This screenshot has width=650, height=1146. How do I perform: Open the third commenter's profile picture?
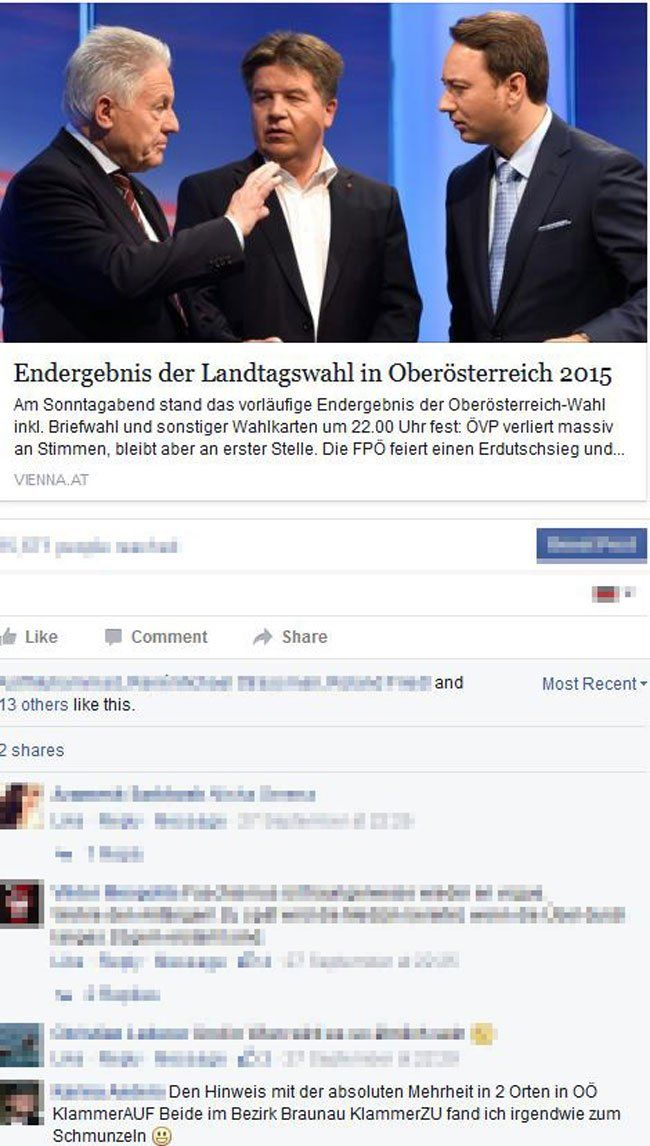pyautogui.click(x=21, y=1044)
